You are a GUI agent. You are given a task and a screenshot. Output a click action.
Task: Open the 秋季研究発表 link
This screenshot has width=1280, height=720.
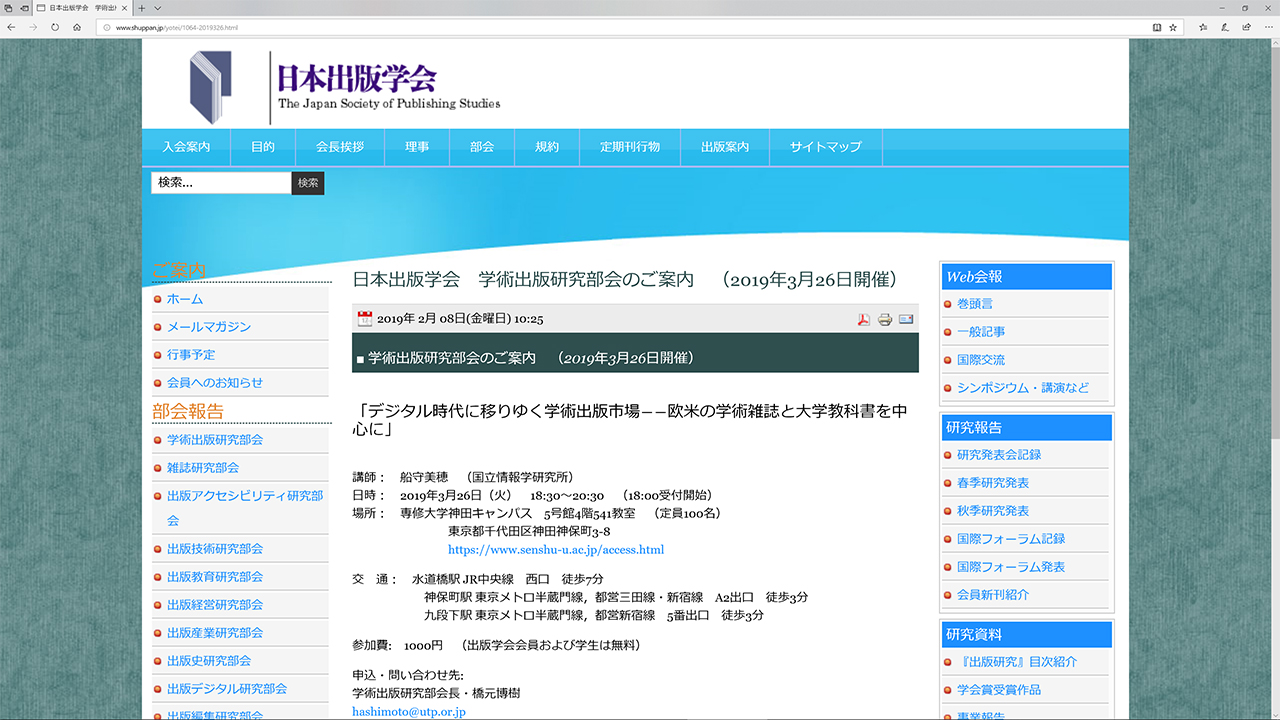point(993,511)
